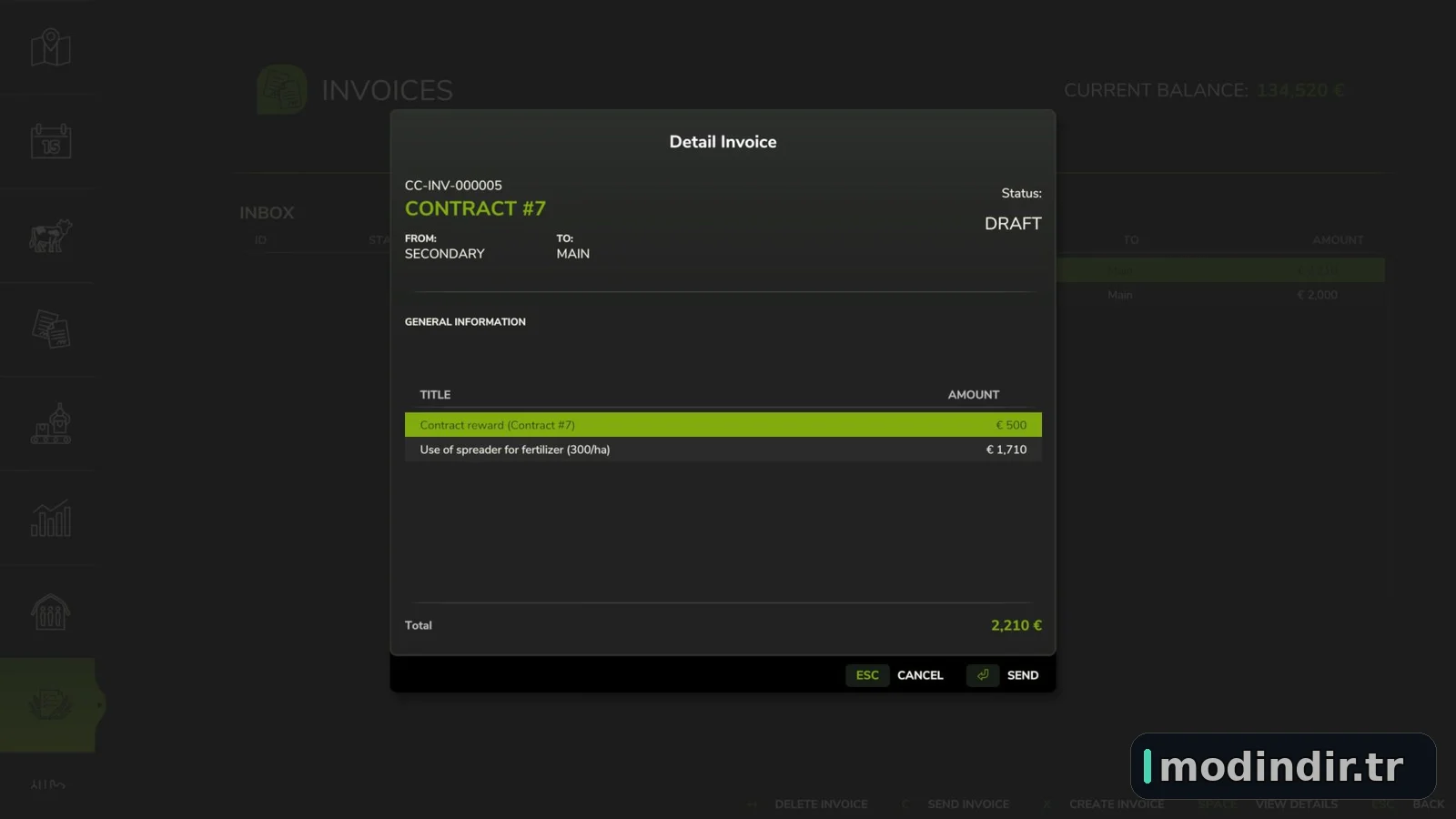Click the TITLE column header

point(435,395)
